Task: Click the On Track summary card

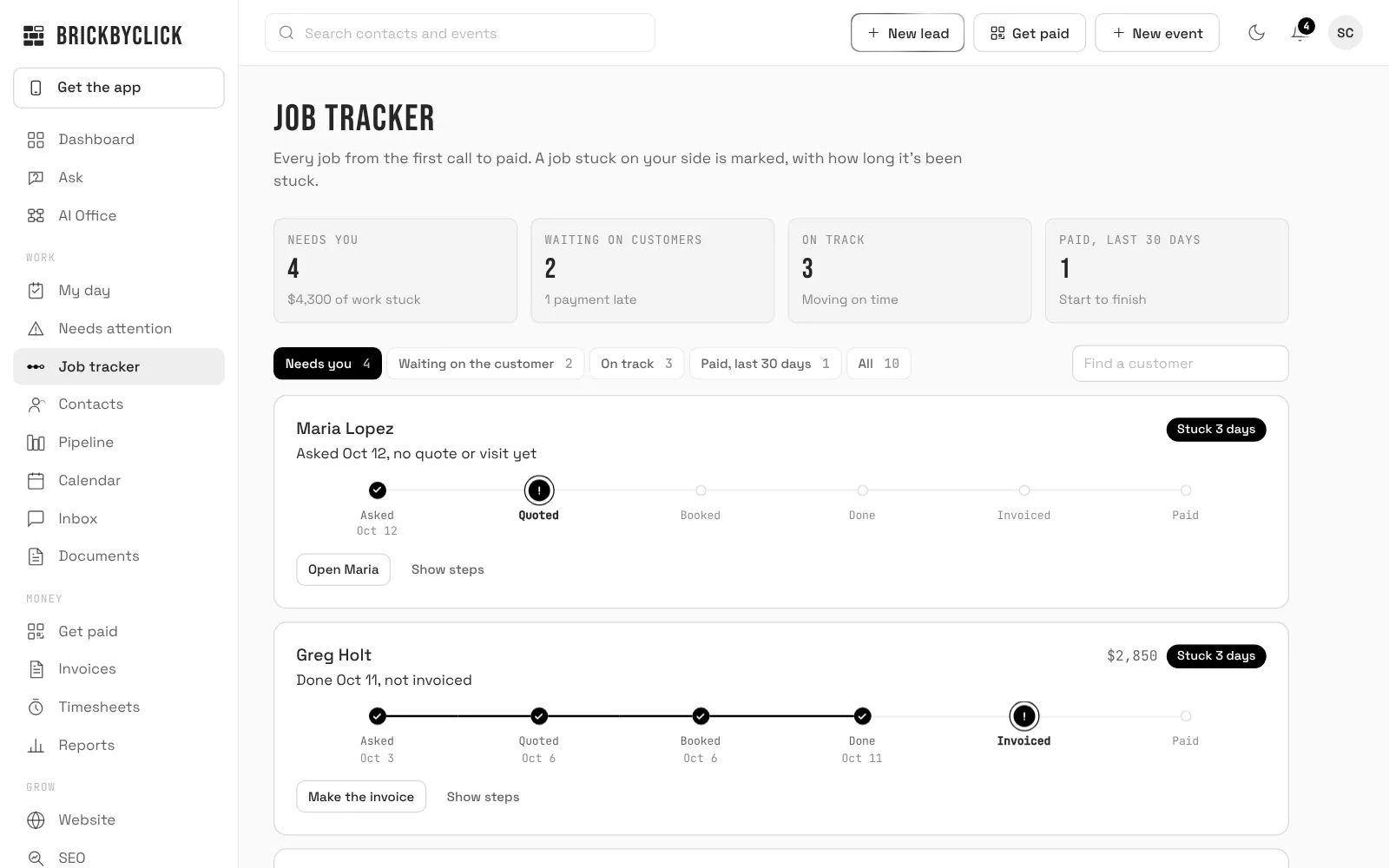Action: [x=910, y=271]
